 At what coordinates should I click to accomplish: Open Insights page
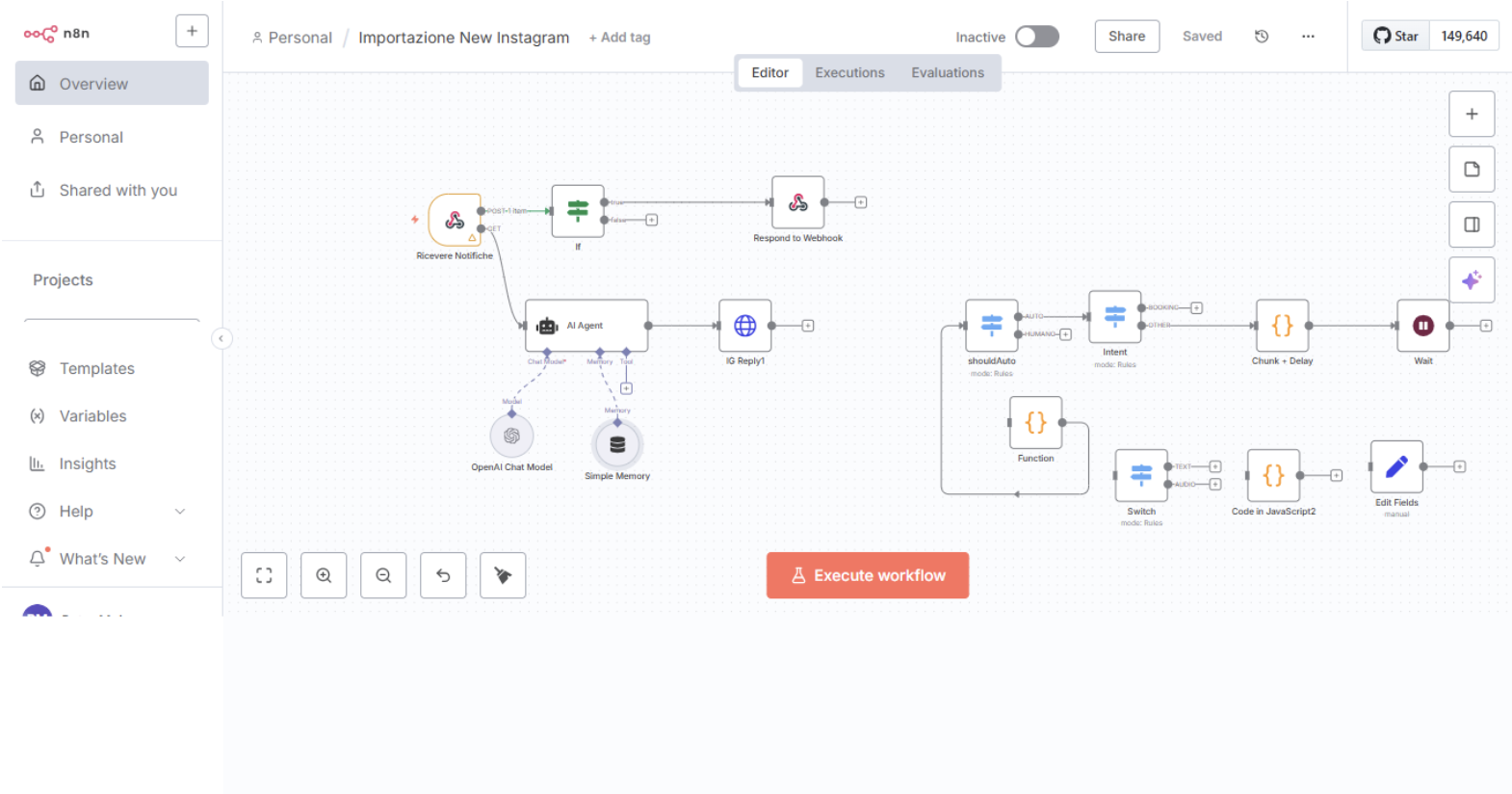[112, 463]
